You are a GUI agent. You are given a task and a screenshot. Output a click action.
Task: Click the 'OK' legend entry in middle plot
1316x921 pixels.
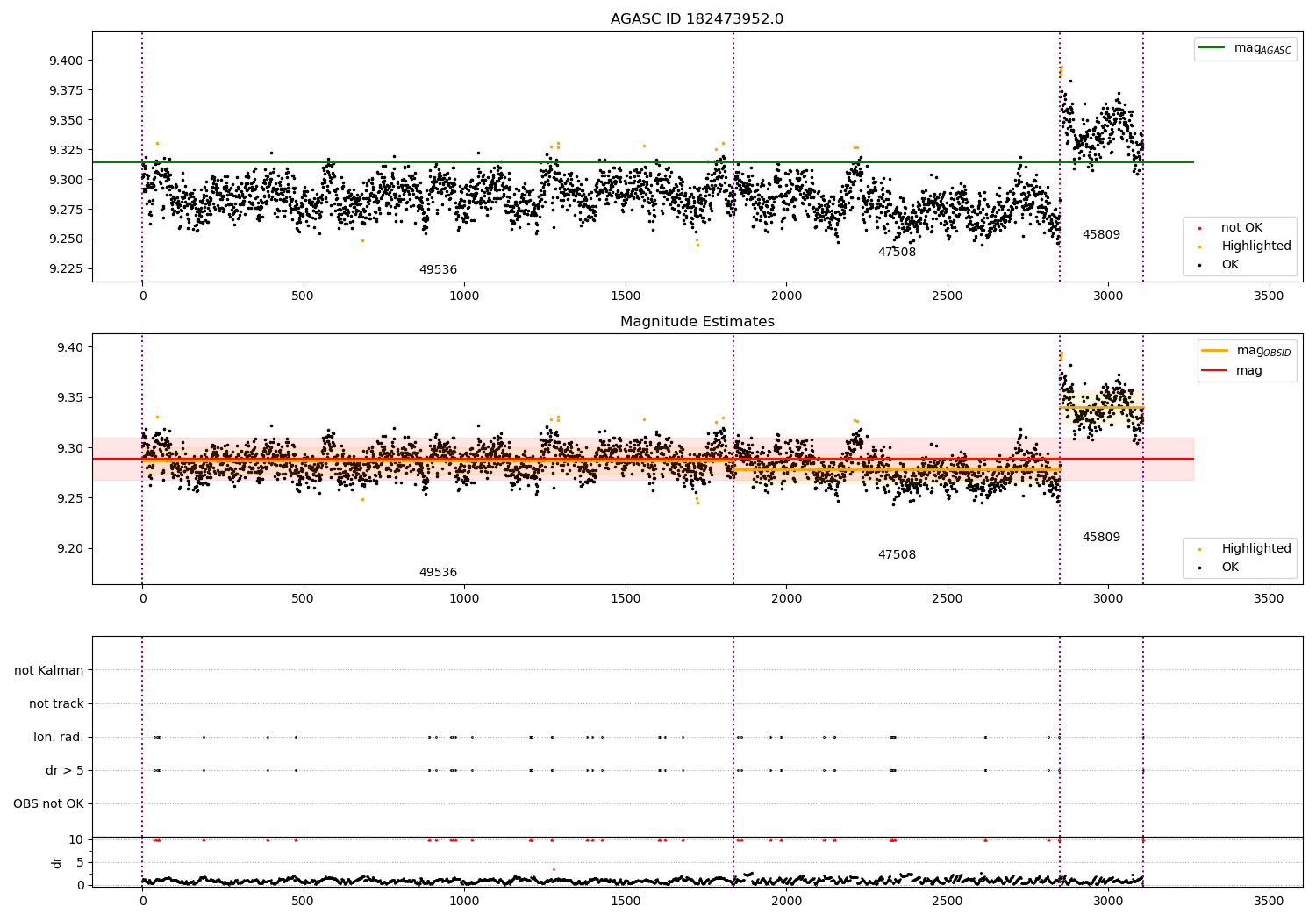tap(1230, 568)
